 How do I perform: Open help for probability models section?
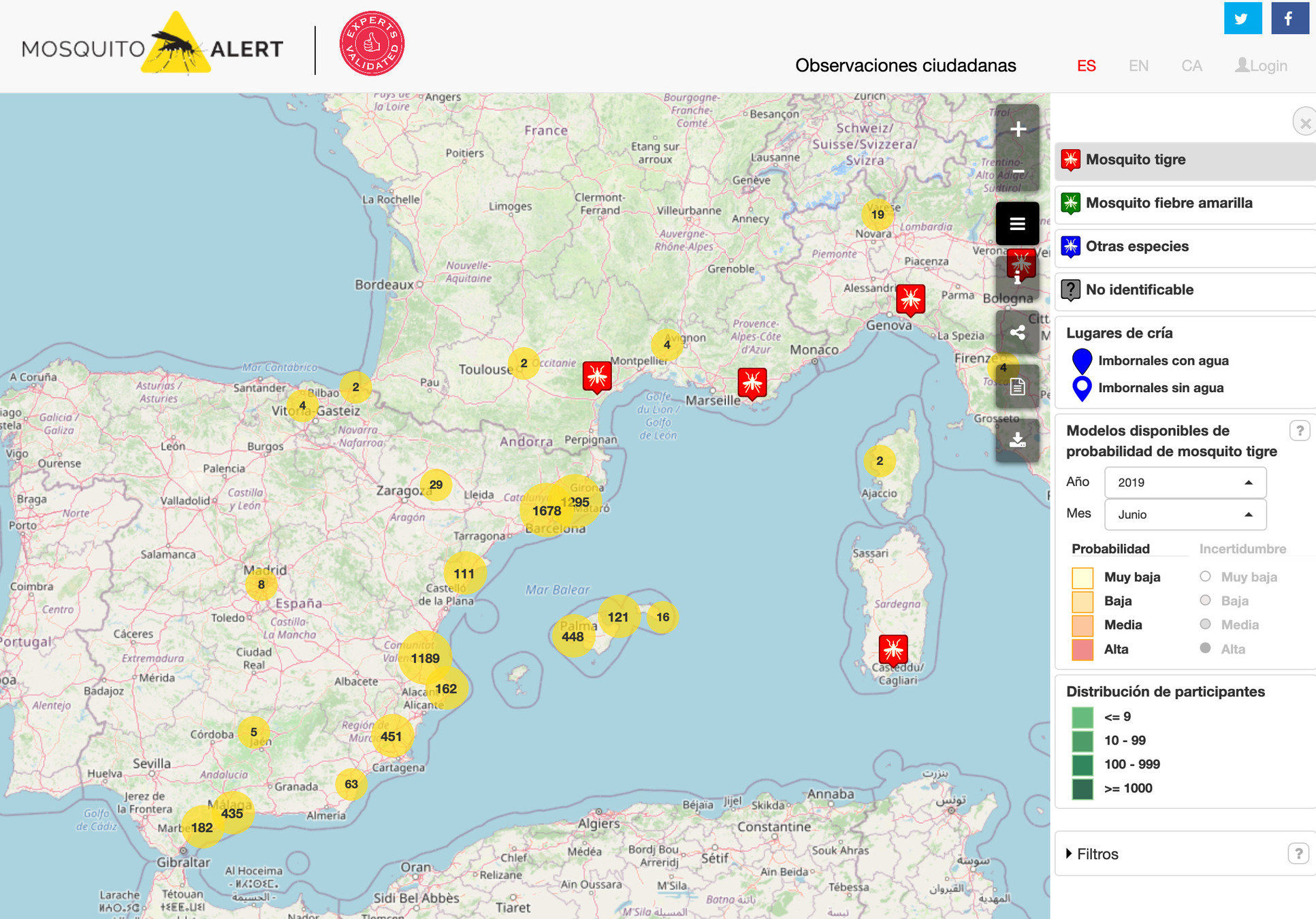[1299, 430]
